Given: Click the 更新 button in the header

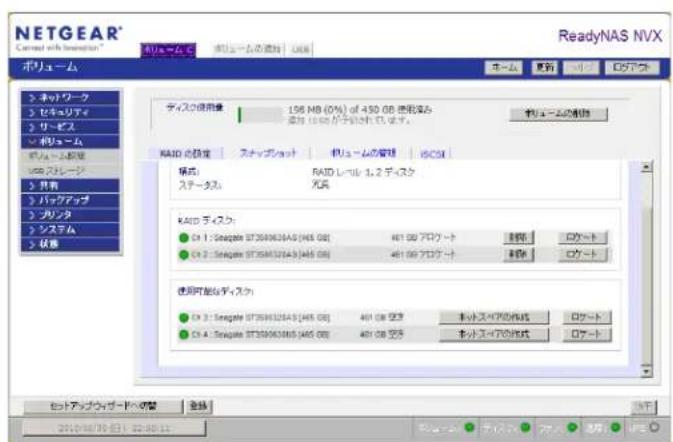Looking at the screenshot, I should [545, 67].
